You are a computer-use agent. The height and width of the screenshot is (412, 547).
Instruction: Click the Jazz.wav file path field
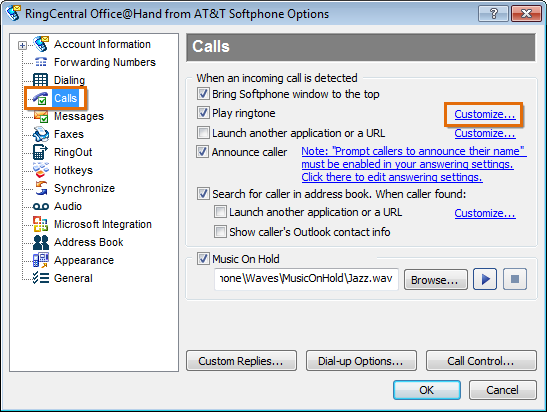tap(306, 279)
